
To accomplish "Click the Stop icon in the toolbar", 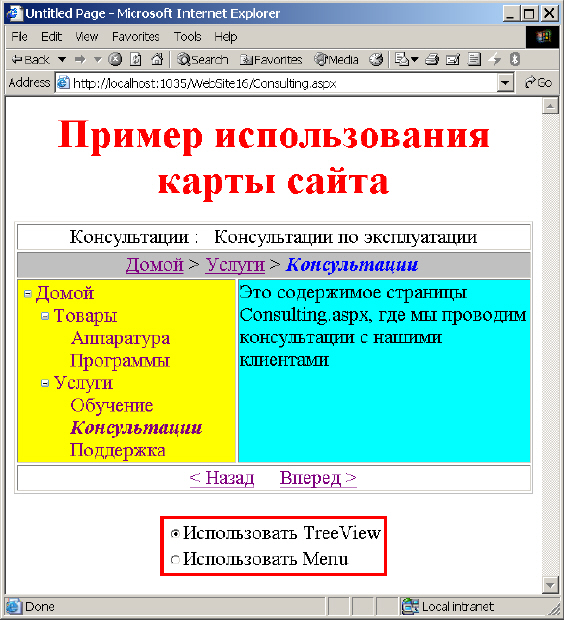I will point(115,60).
